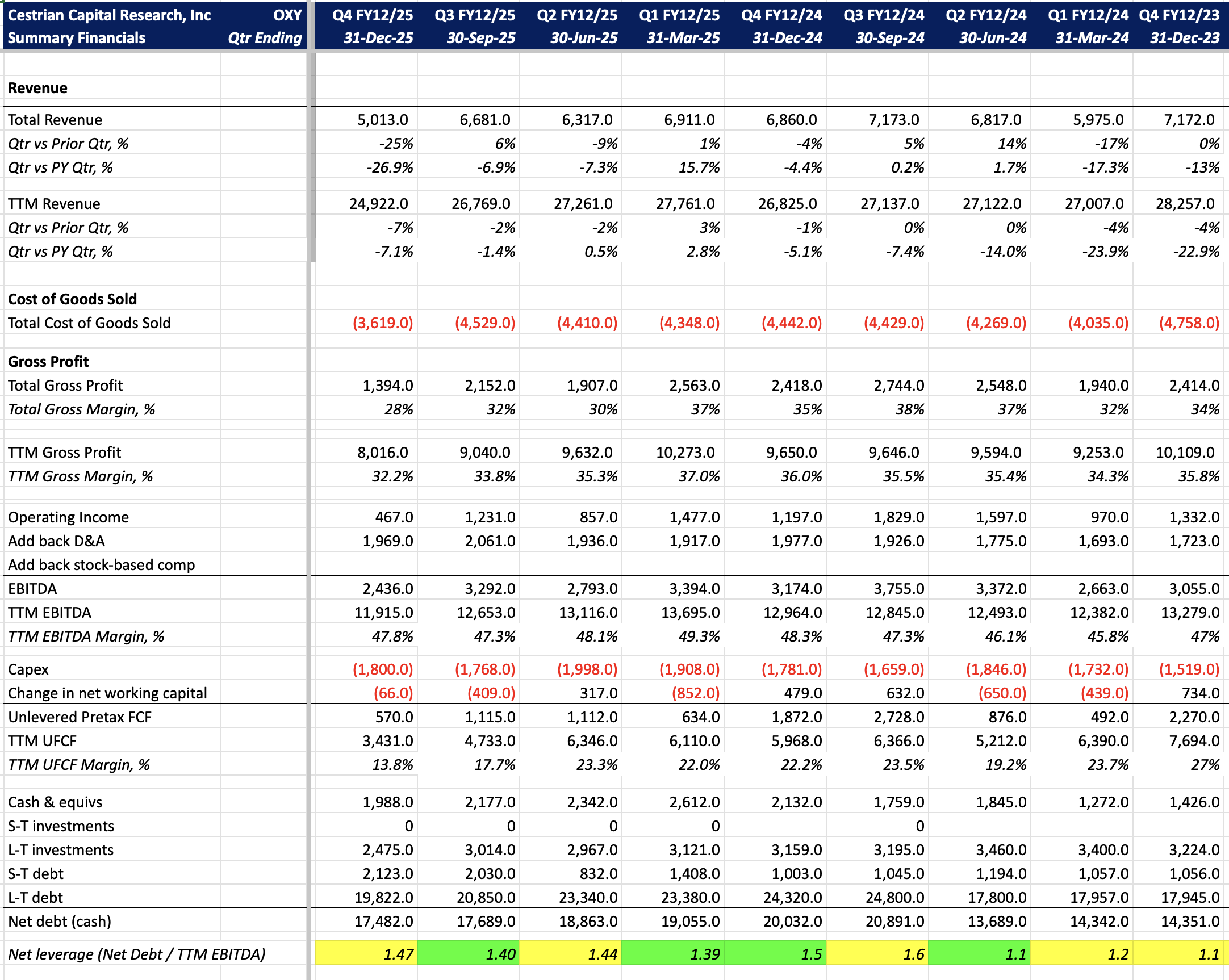Viewport: 1229px width, 980px height.
Task: Select the Qtr Ending header cell
Action: click(x=265, y=38)
